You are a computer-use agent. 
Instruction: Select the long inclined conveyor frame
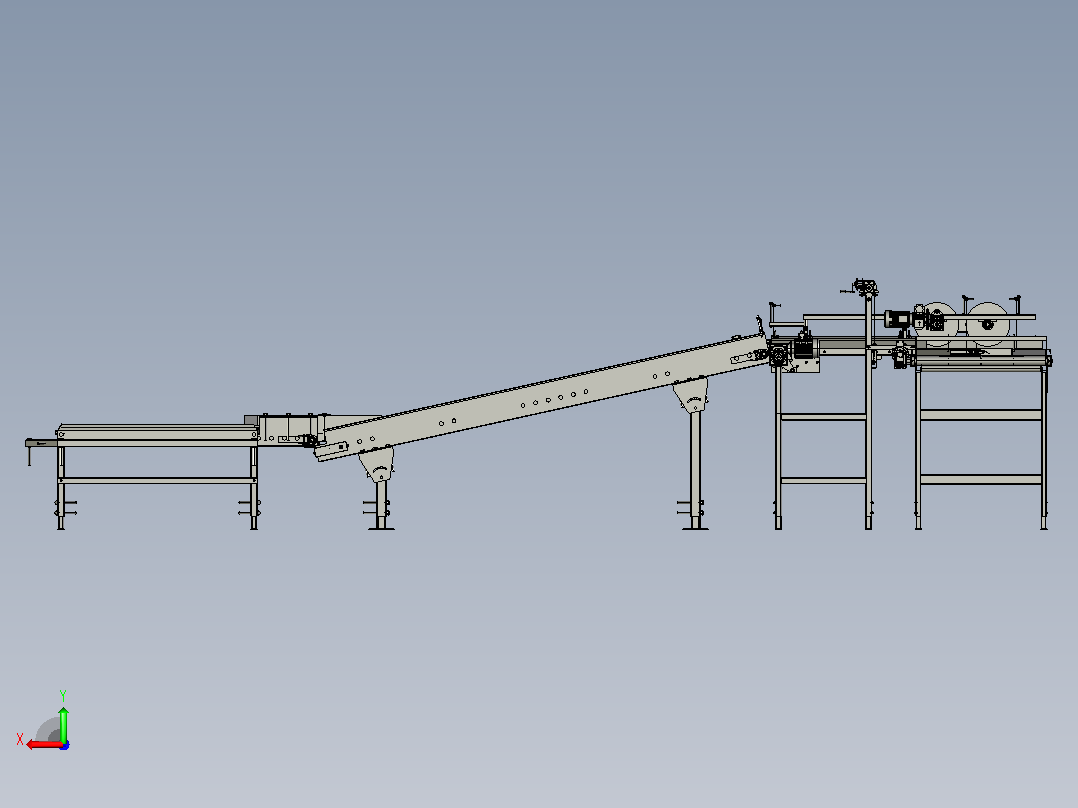(543, 397)
